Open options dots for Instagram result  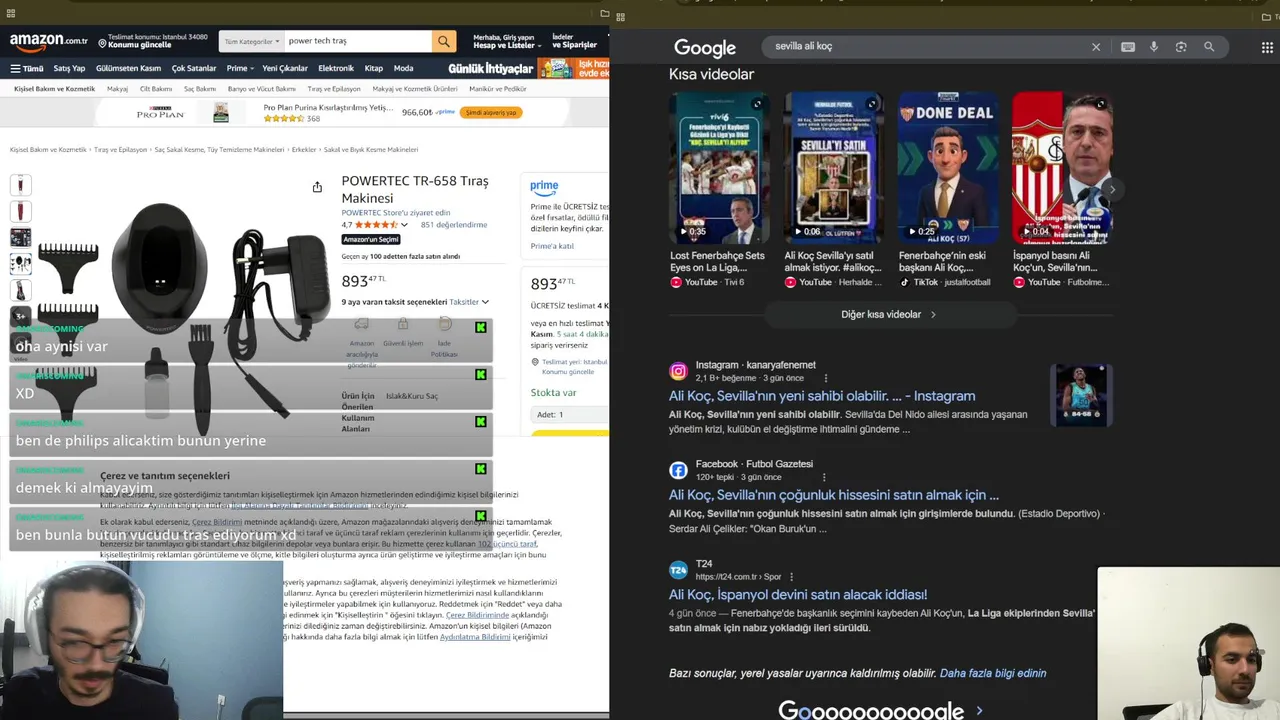[x=826, y=379]
